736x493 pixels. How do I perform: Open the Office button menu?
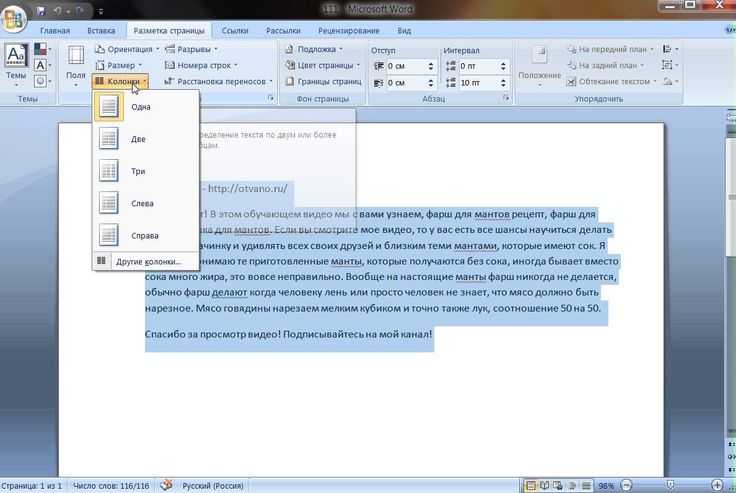(x=13, y=18)
